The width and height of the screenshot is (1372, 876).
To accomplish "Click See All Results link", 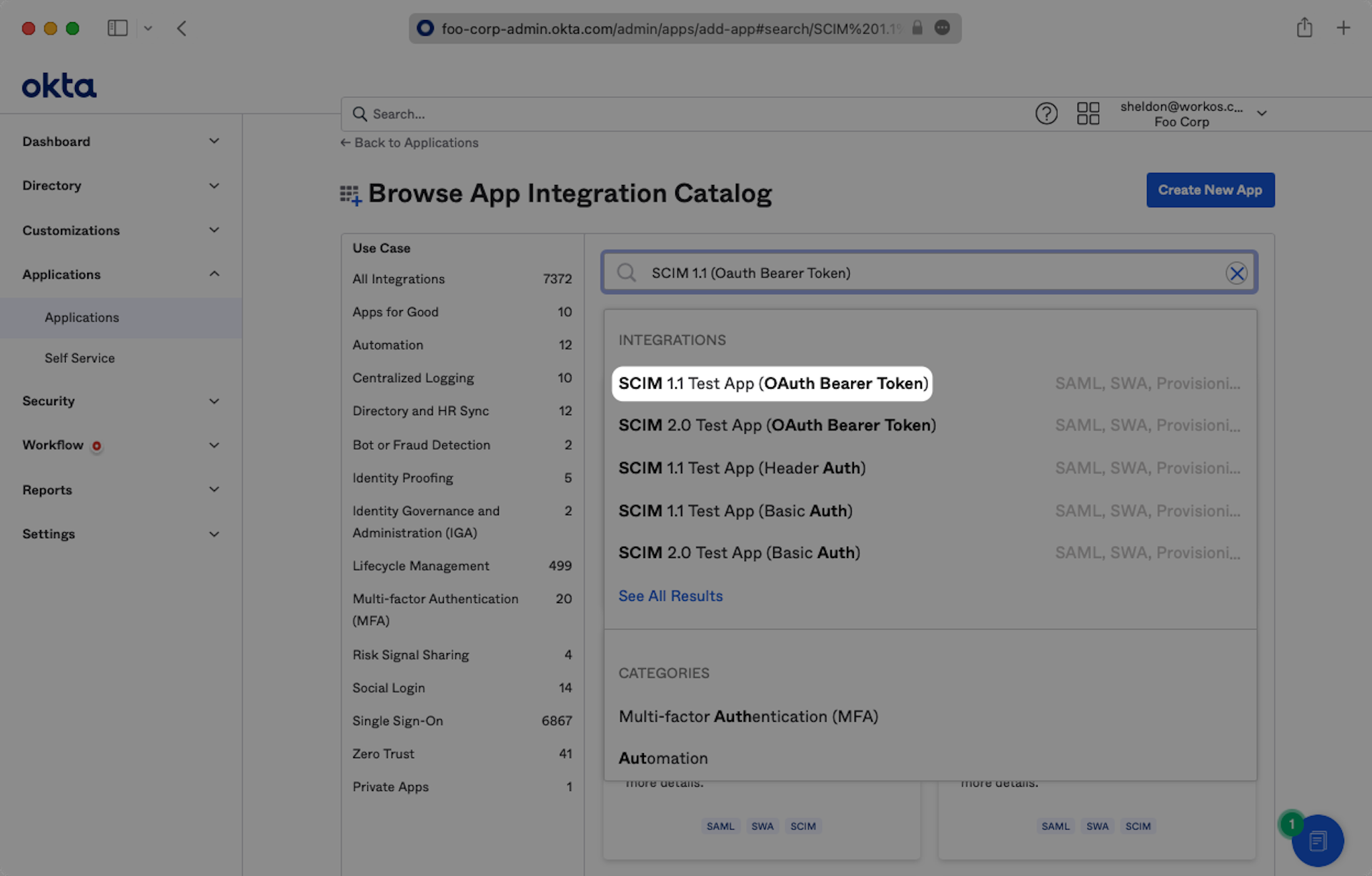I will [x=670, y=596].
